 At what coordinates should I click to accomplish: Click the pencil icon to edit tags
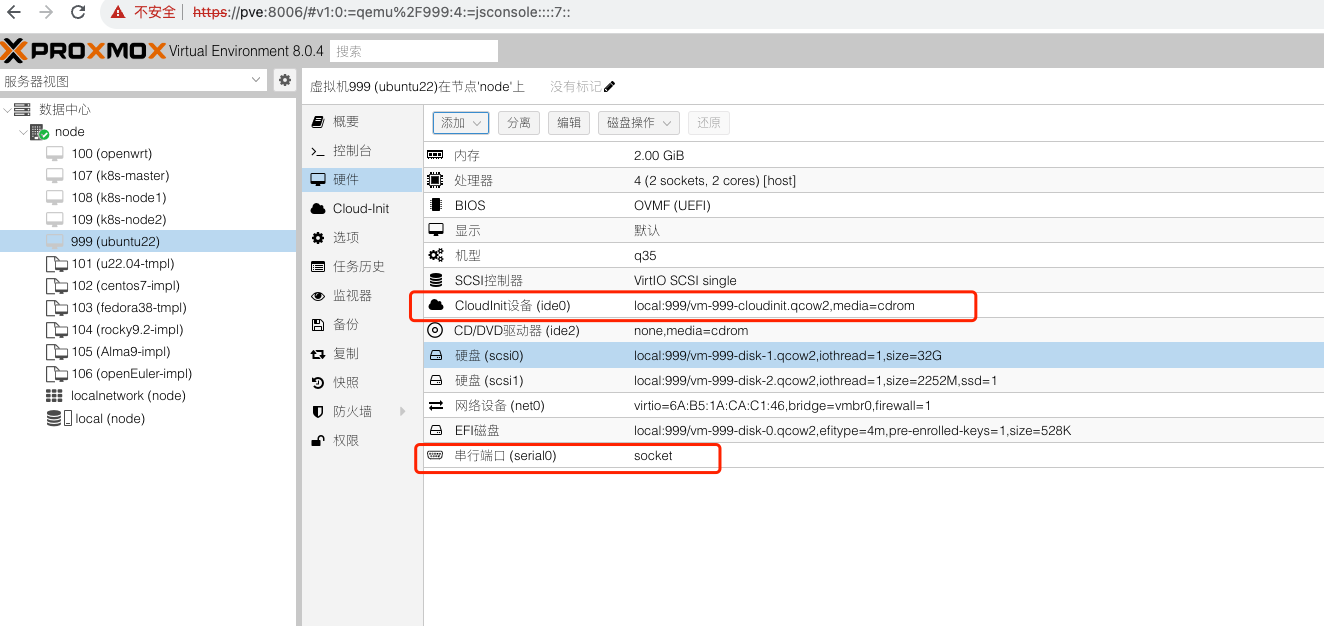[610, 87]
